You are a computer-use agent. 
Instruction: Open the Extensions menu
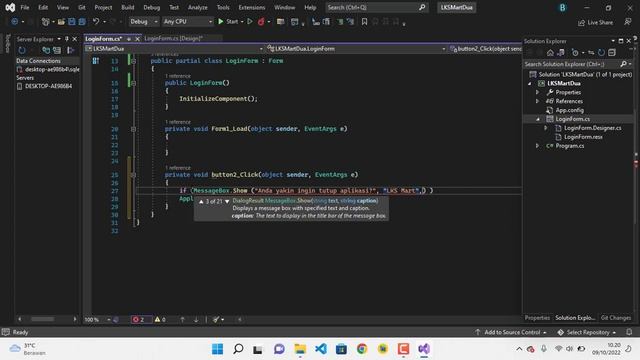click(251, 7)
